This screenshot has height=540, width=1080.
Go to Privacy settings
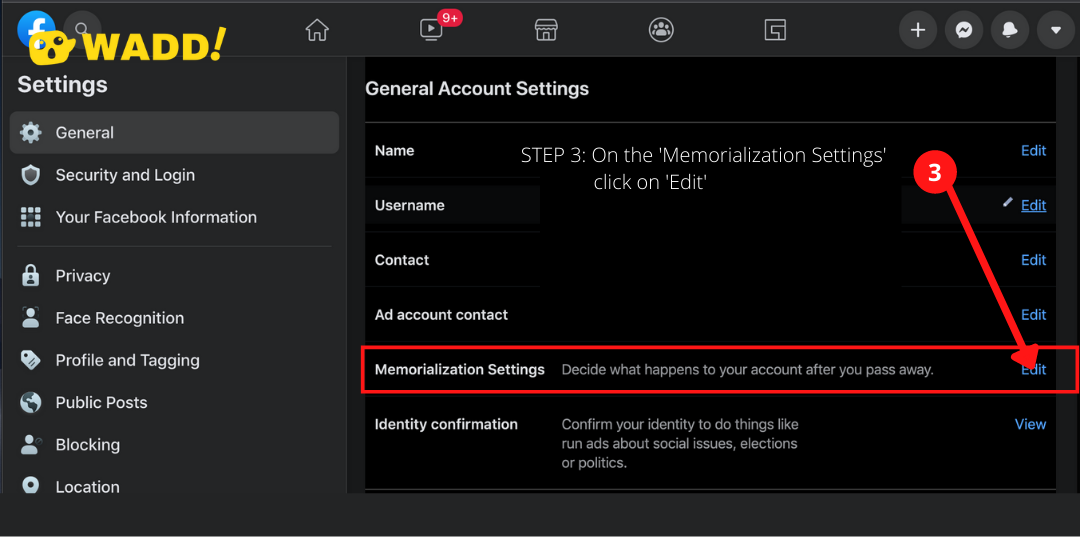click(x=174, y=276)
